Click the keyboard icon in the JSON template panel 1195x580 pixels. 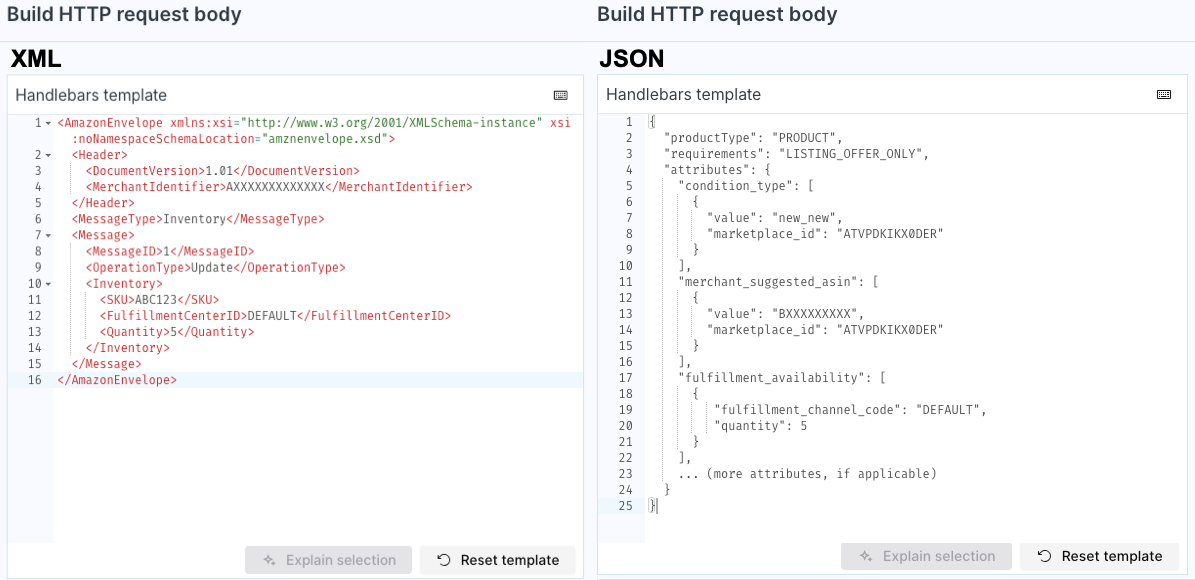point(1164,94)
